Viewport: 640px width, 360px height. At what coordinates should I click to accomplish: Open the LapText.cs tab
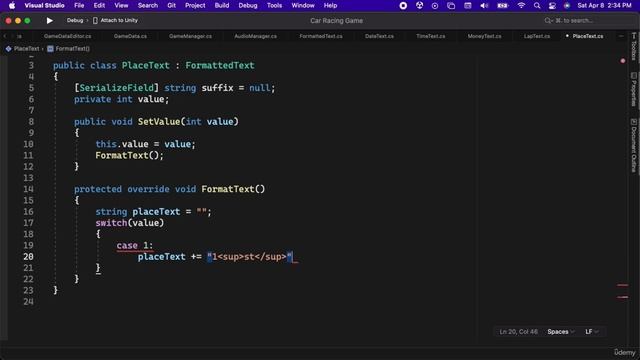(537, 36)
